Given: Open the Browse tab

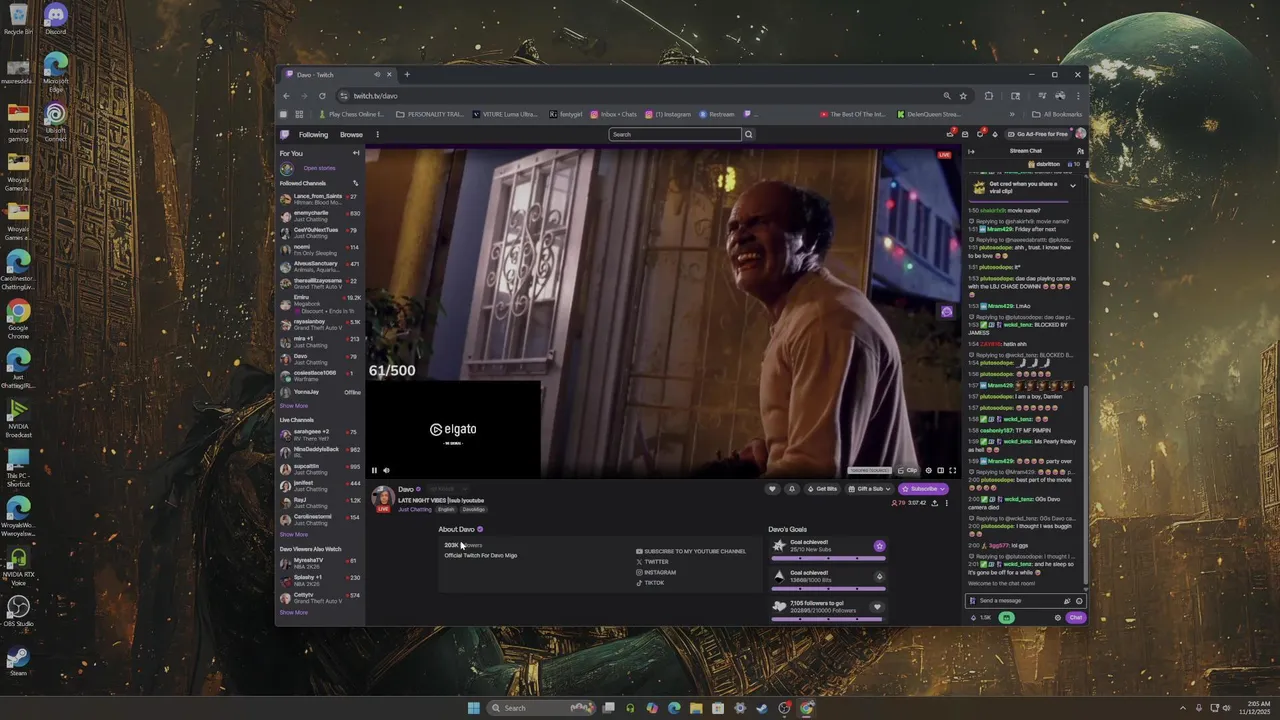Looking at the screenshot, I should (x=351, y=134).
